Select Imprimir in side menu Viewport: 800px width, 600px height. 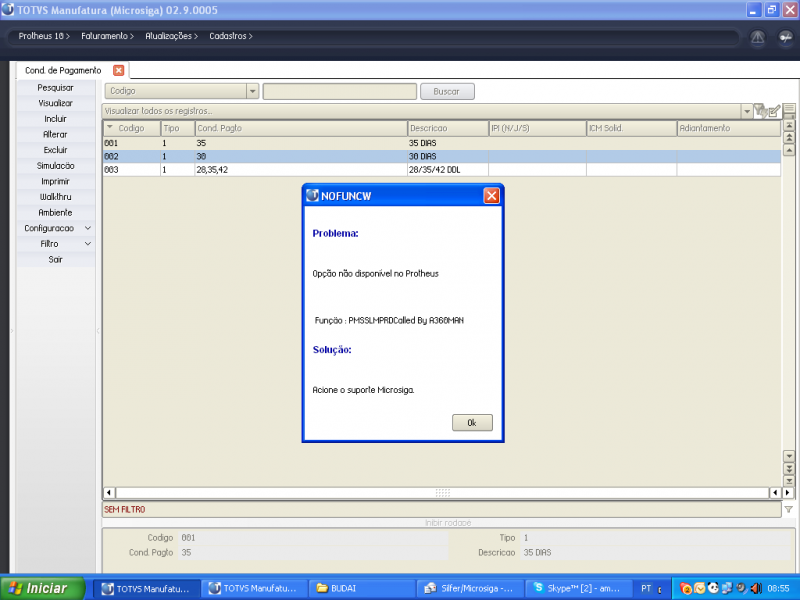point(56,182)
